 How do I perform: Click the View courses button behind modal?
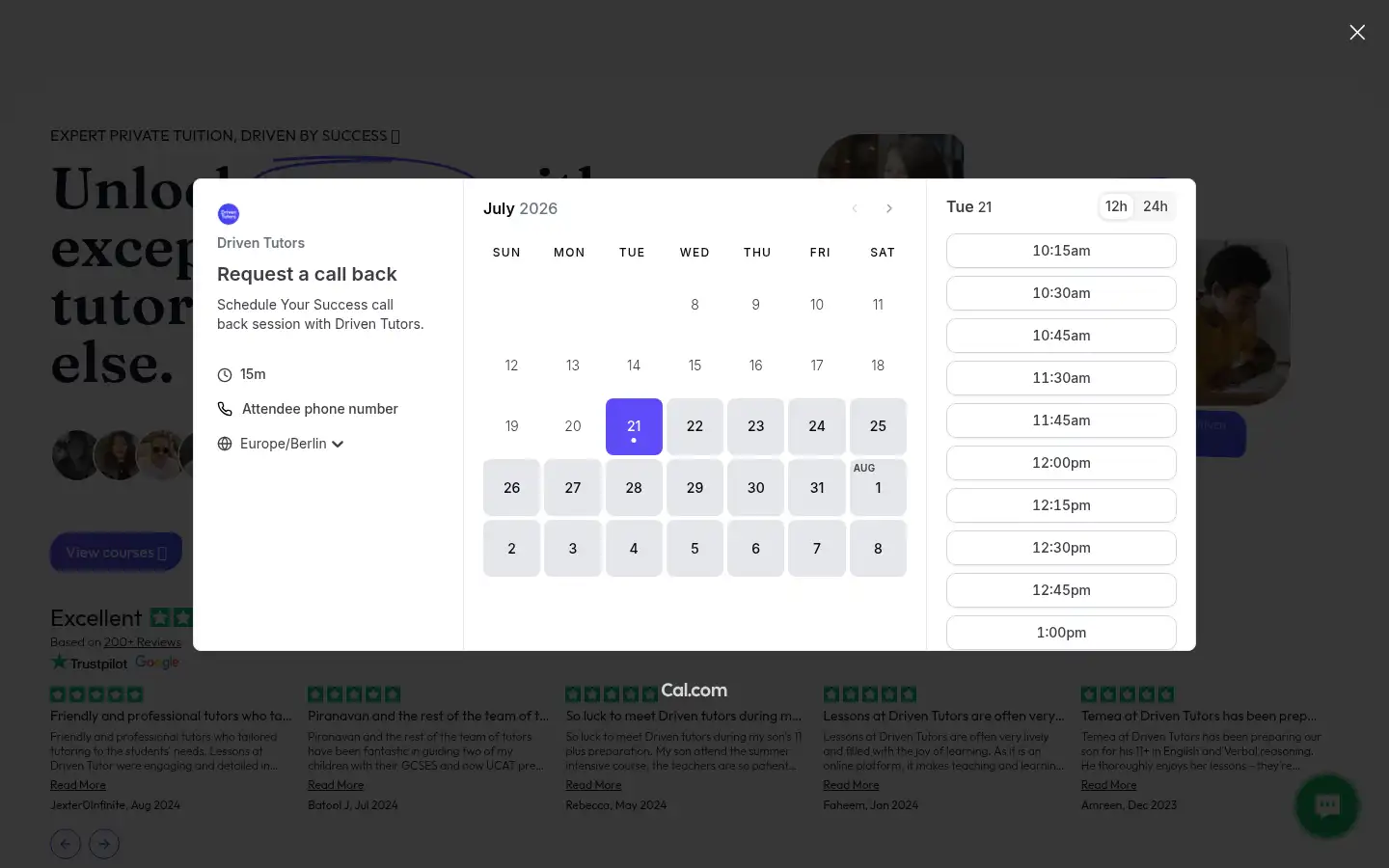coord(116,552)
